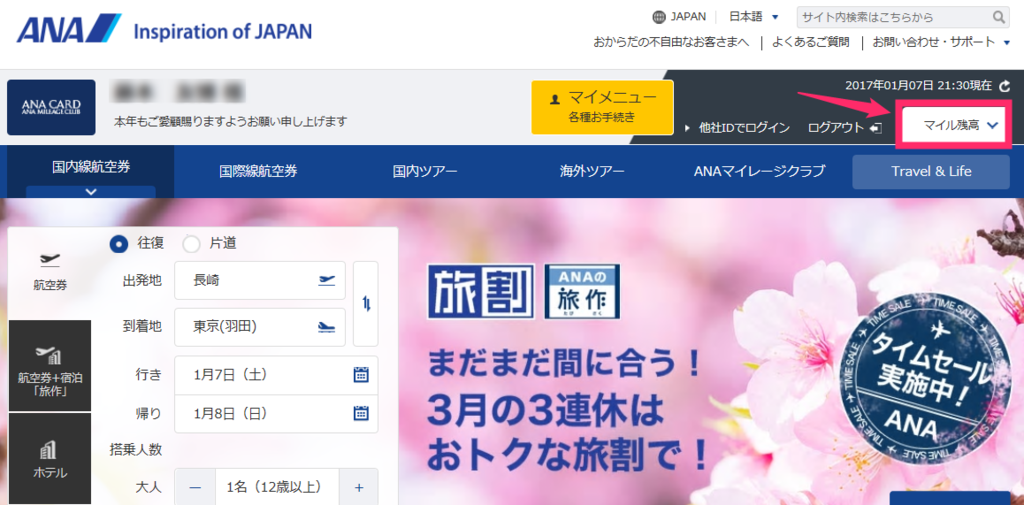
Task: Click the globe icon beside JAPAN
Action: pyautogui.click(x=659, y=17)
